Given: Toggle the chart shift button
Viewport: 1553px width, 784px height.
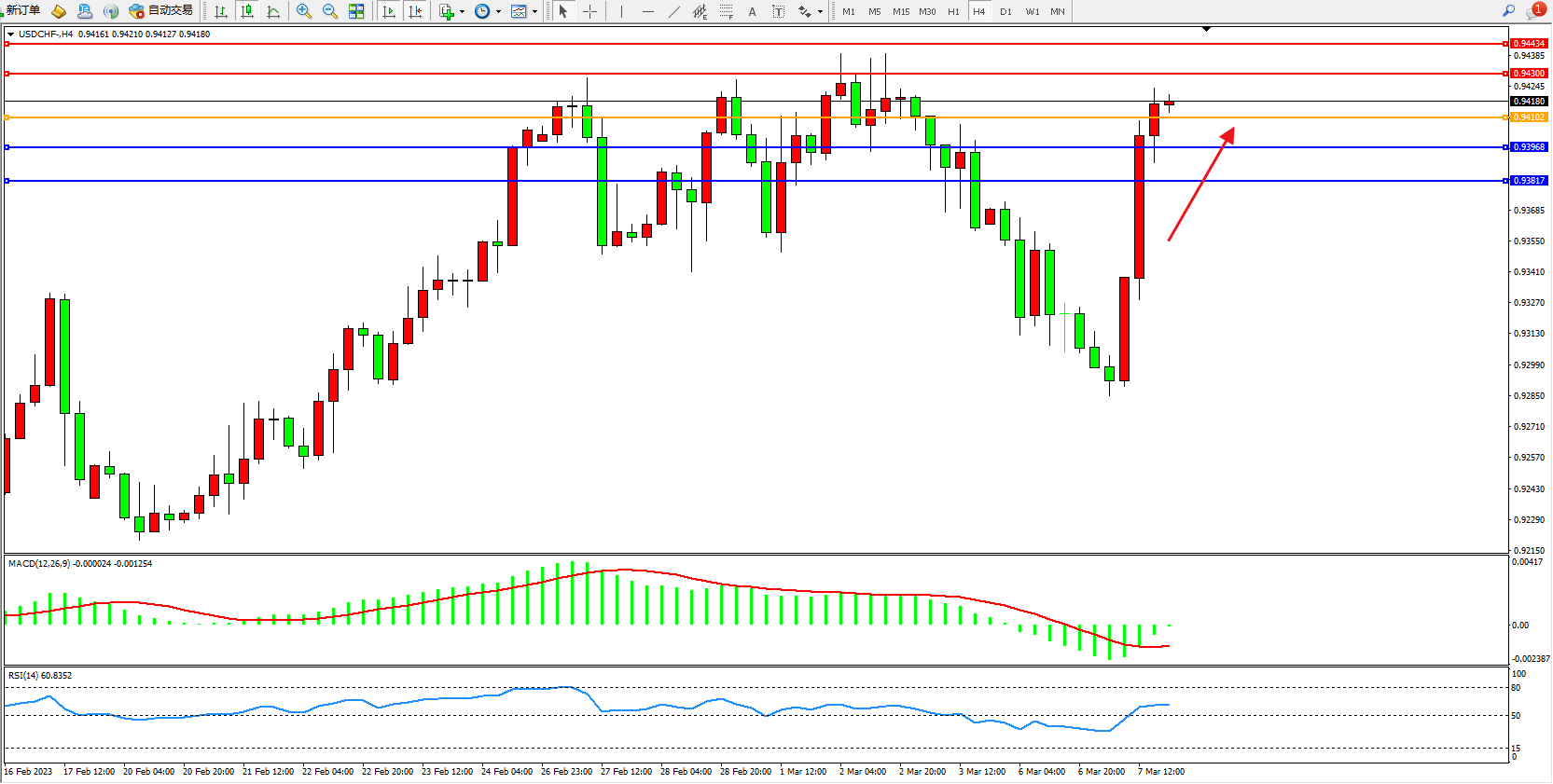Looking at the screenshot, I should tap(415, 11).
